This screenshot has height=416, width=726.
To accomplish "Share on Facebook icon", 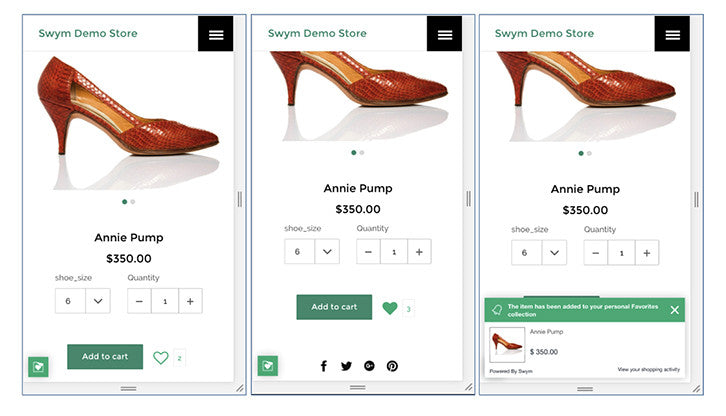I will (323, 366).
